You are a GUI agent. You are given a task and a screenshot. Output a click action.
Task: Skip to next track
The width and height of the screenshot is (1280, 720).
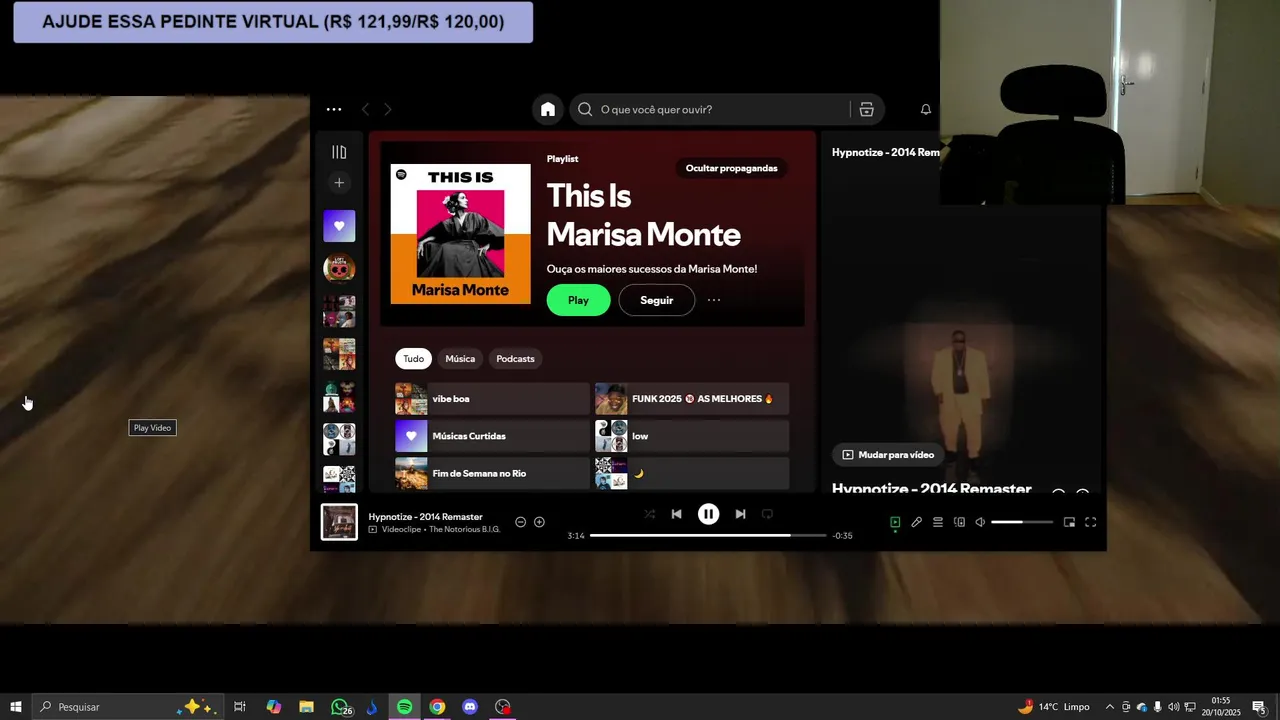coord(740,514)
